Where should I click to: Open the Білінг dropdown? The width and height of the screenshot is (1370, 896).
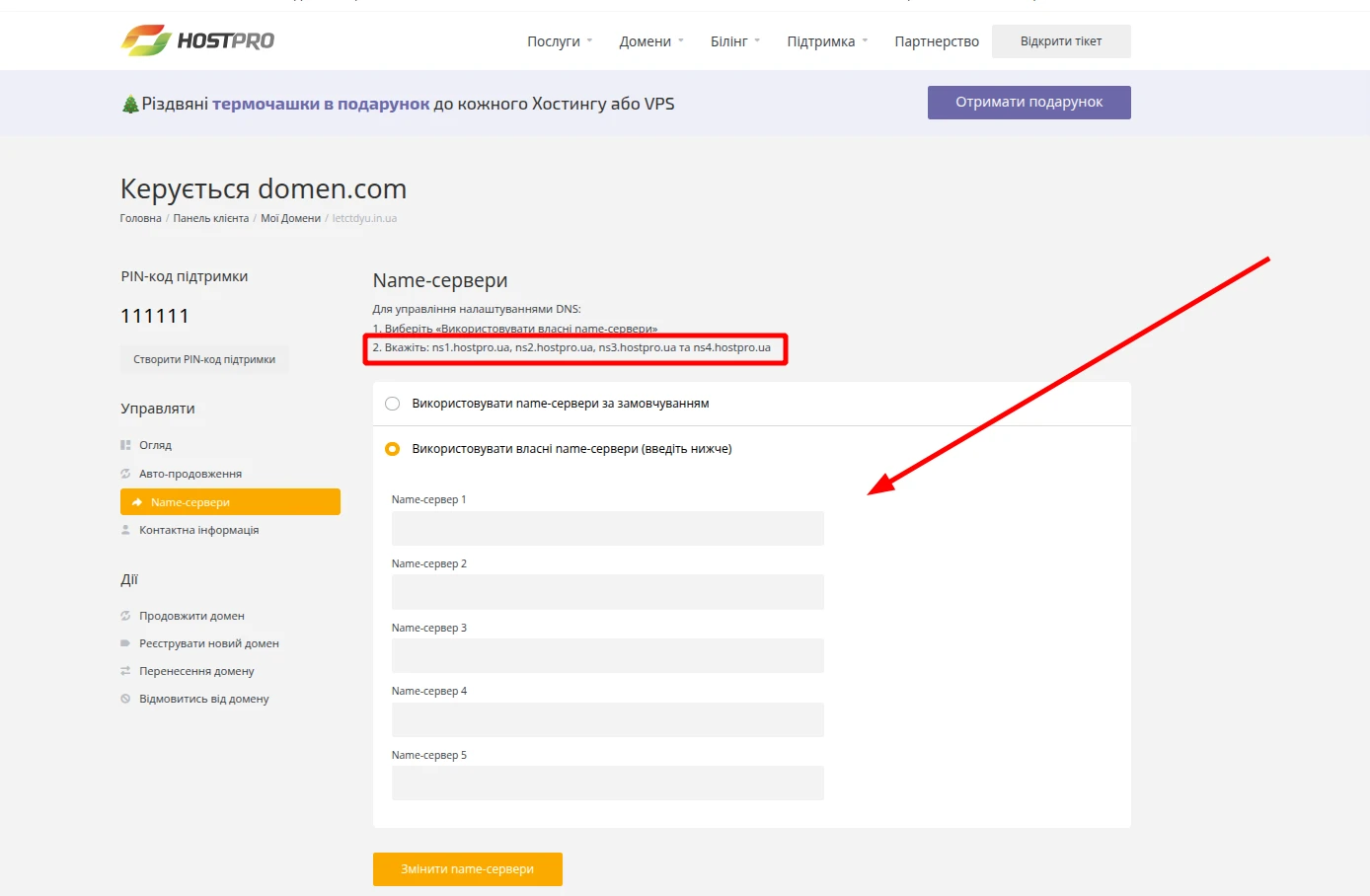729,41
